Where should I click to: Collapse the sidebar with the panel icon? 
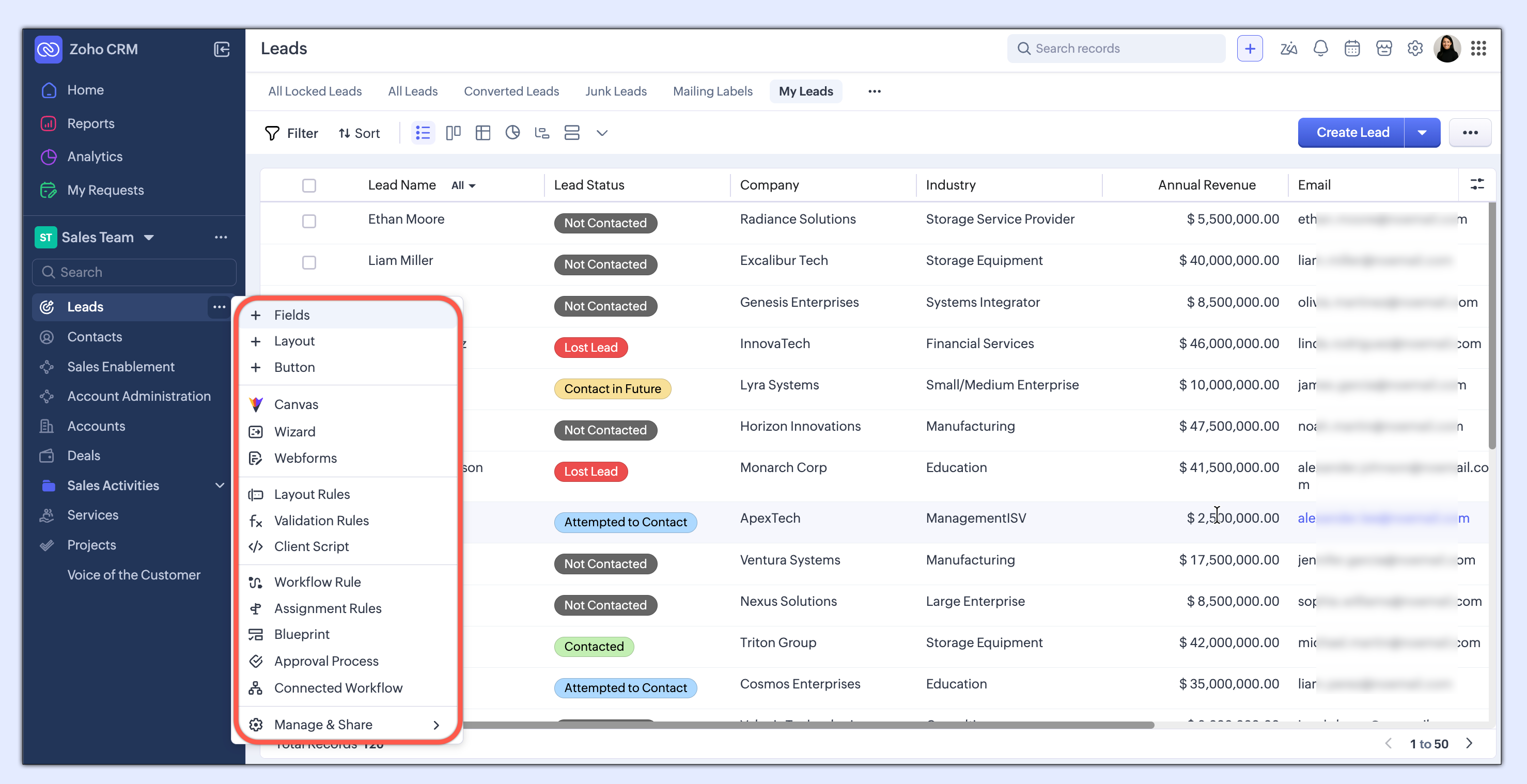tap(221, 49)
